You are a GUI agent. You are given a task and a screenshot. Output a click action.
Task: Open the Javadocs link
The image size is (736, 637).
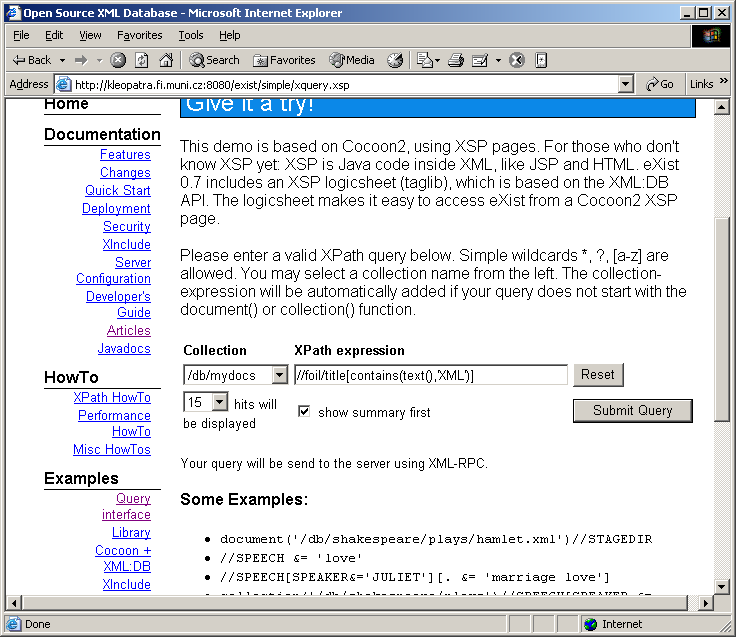124,349
